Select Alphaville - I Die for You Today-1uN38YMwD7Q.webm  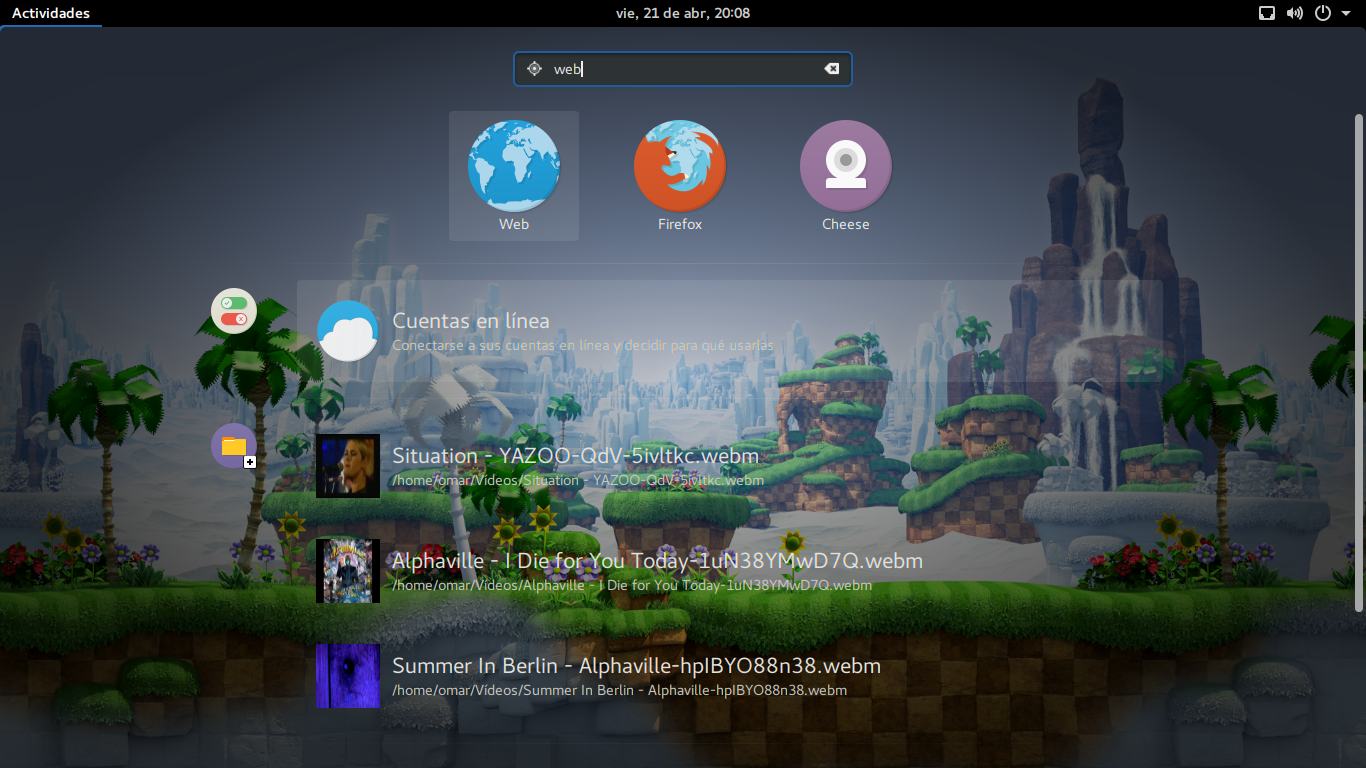[x=657, y=561]
